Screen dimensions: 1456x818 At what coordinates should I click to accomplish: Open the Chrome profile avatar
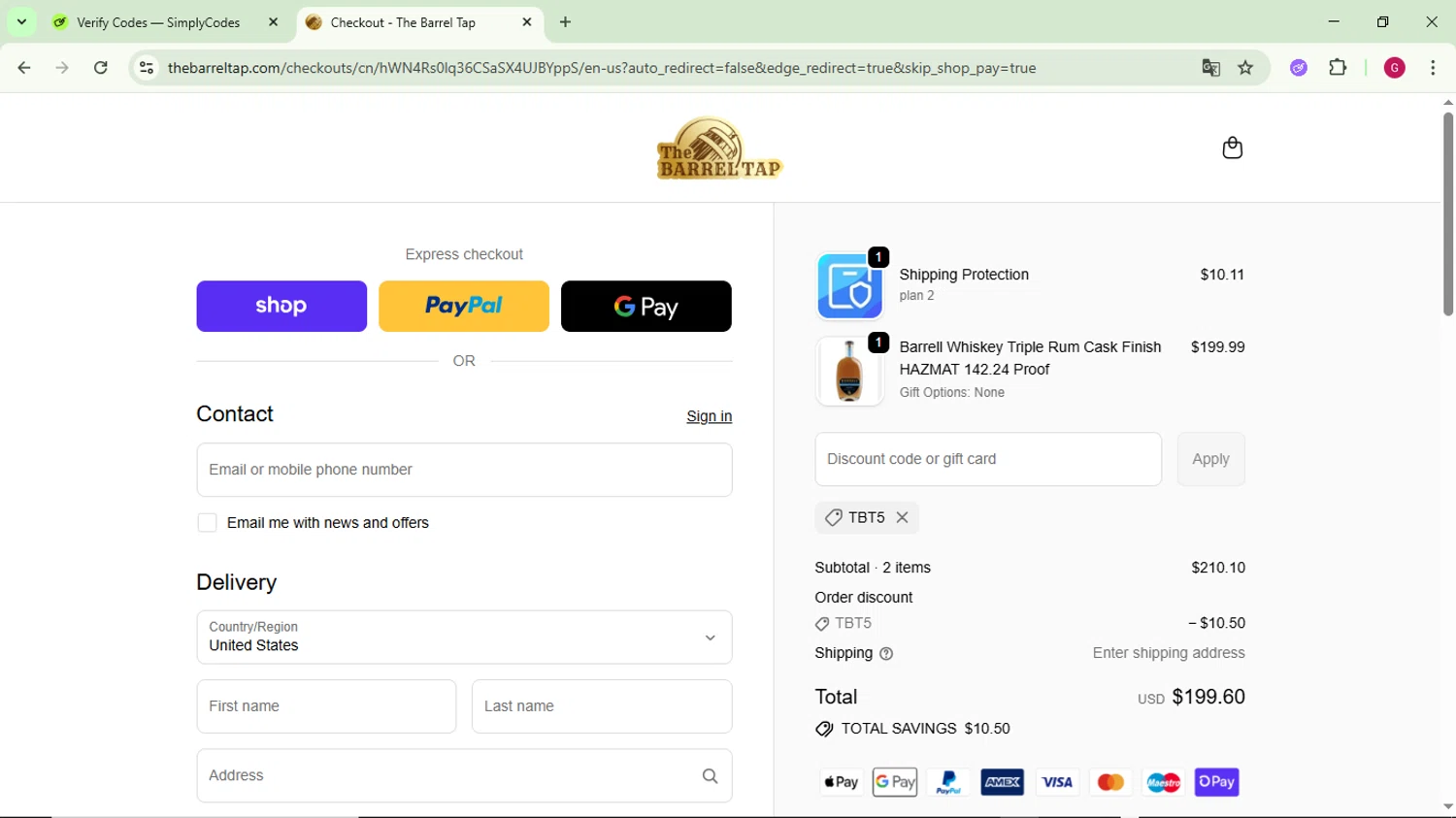pos(1394,68)
